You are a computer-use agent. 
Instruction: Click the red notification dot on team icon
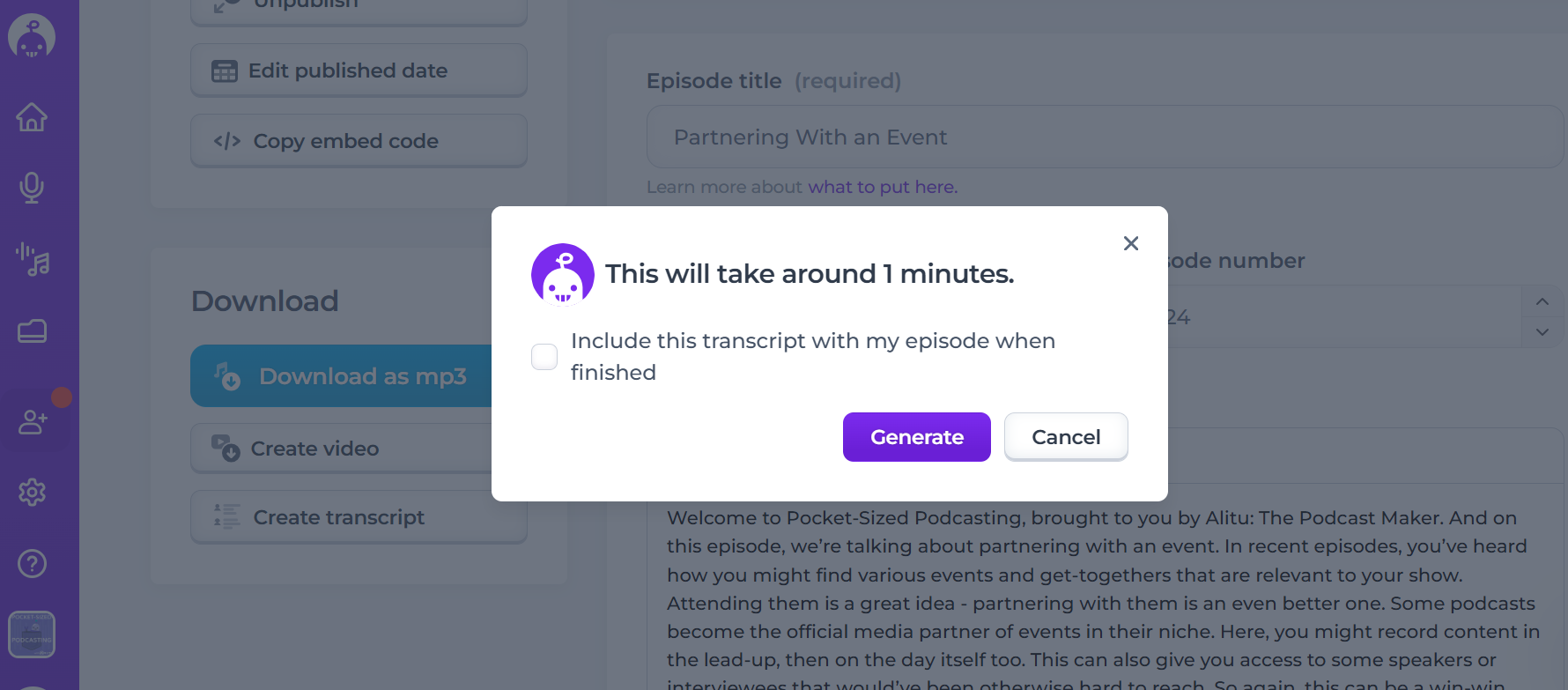(62, 397)
